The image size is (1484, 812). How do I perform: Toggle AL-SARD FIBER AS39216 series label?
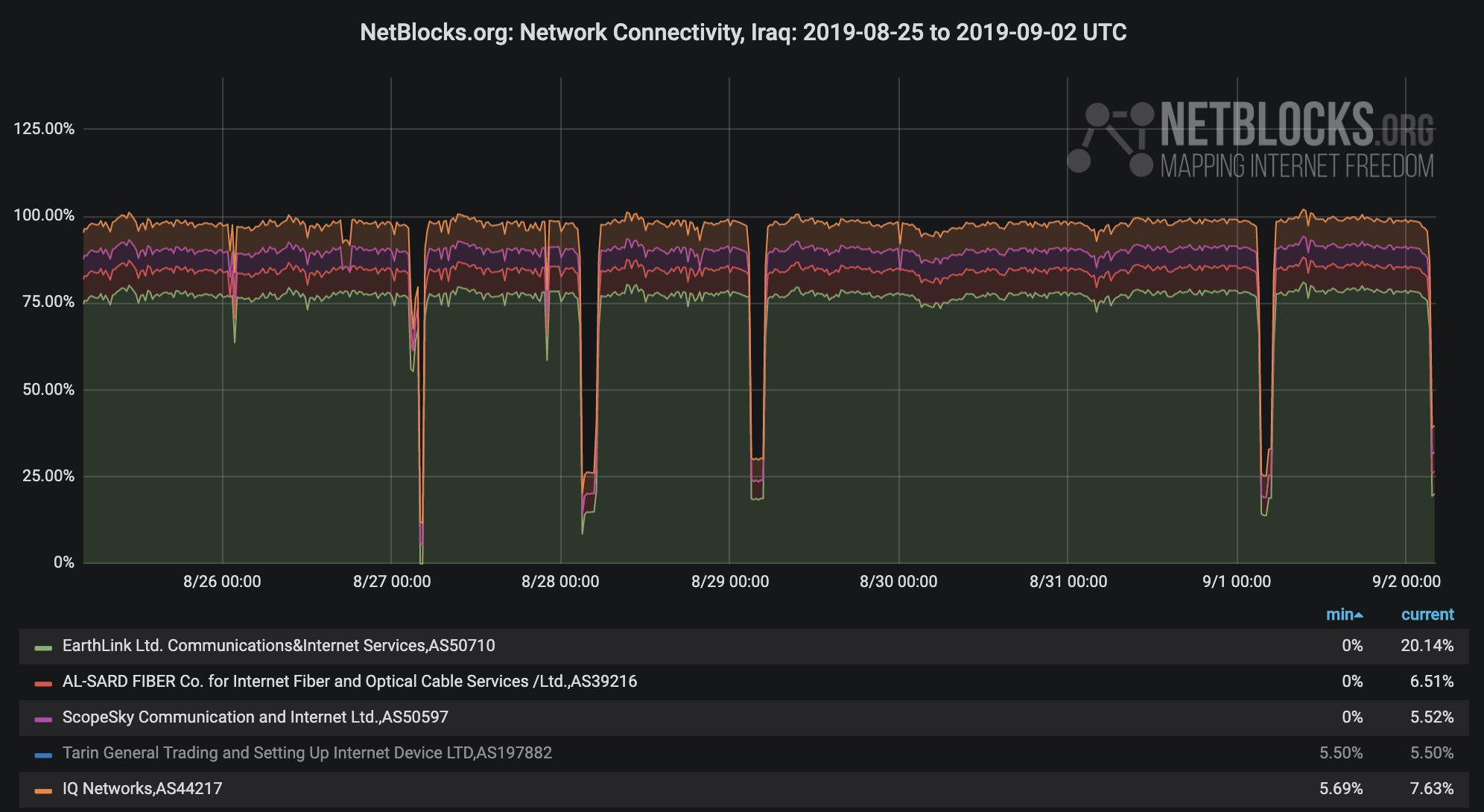coord(349,682)
